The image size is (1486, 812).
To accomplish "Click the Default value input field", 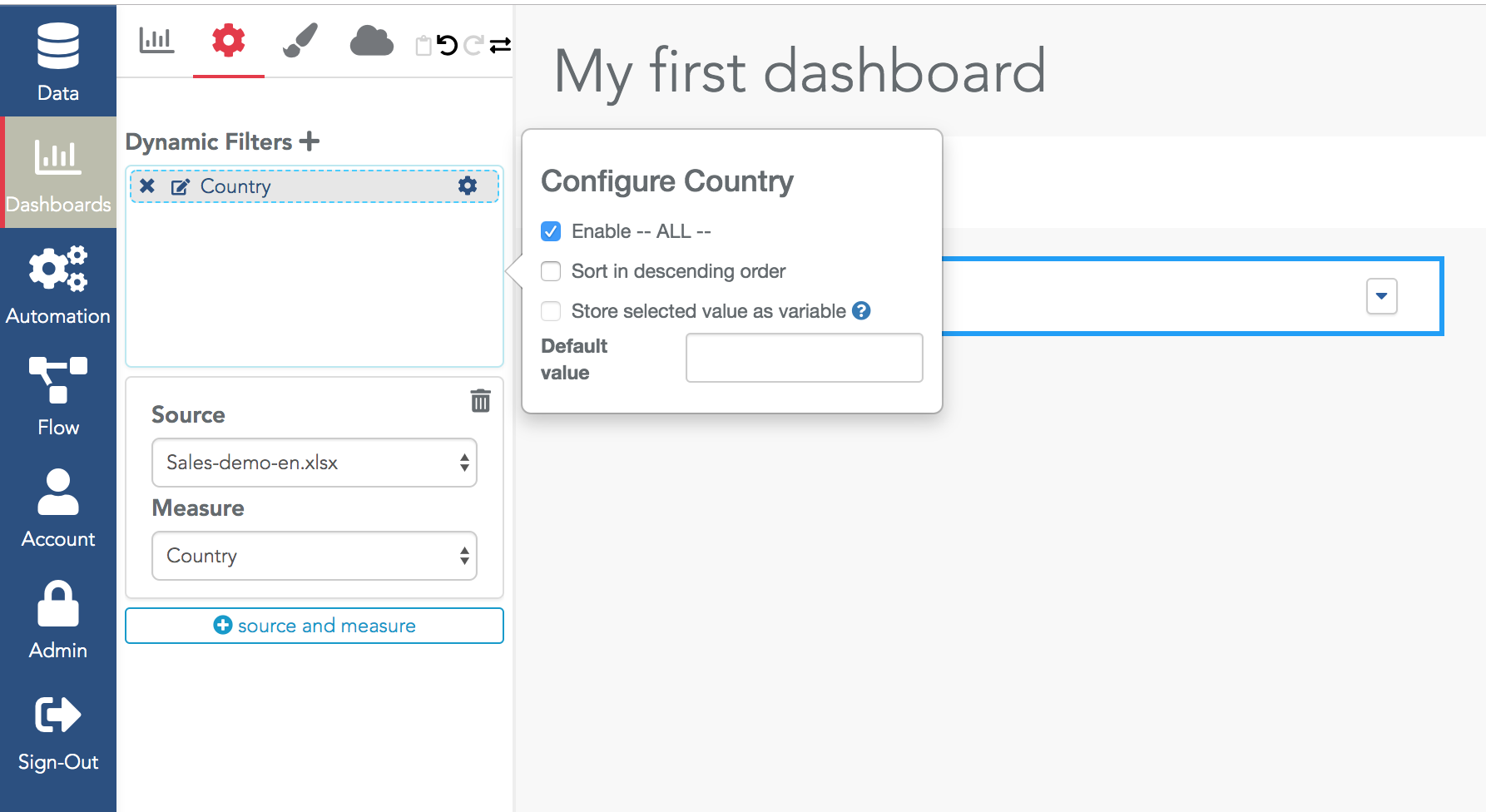I will click(805, 358).
